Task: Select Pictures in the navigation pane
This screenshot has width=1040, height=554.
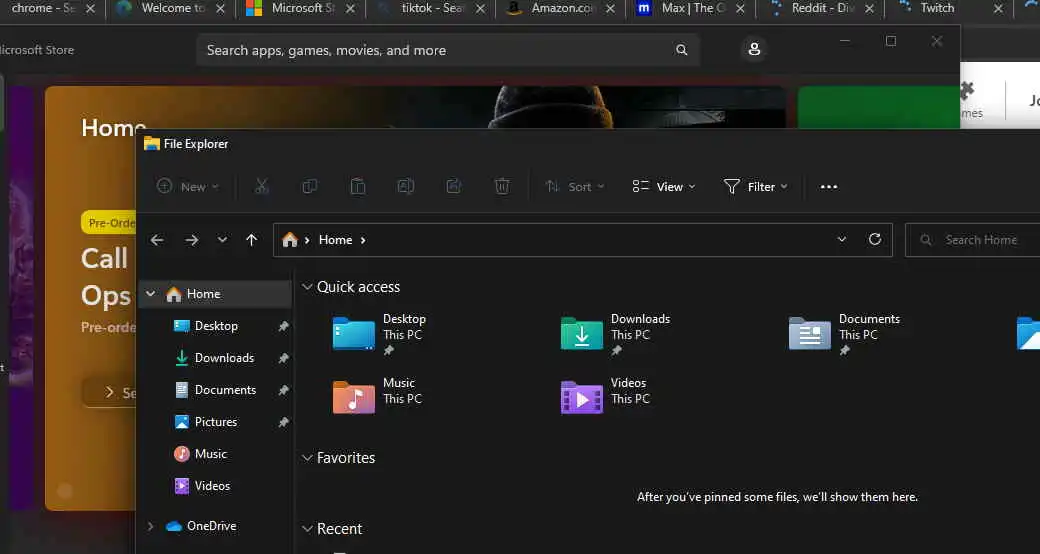Action: 216,421
